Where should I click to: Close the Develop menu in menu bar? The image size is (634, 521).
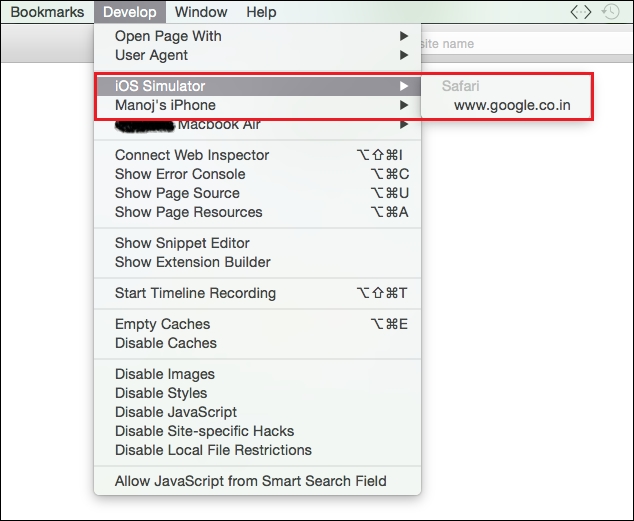click(x=130, y=12)
